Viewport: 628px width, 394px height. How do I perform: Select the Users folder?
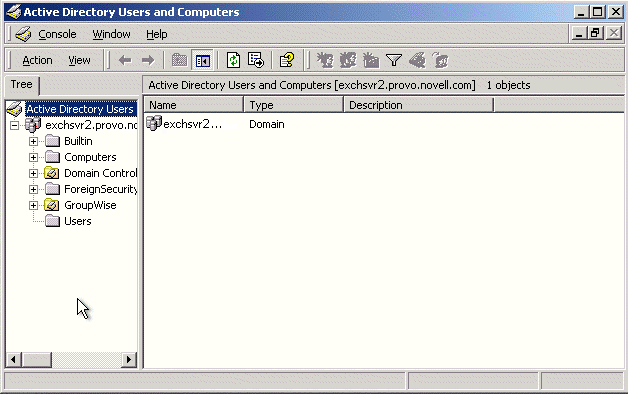pyautogui.click(x=78, y=221)
